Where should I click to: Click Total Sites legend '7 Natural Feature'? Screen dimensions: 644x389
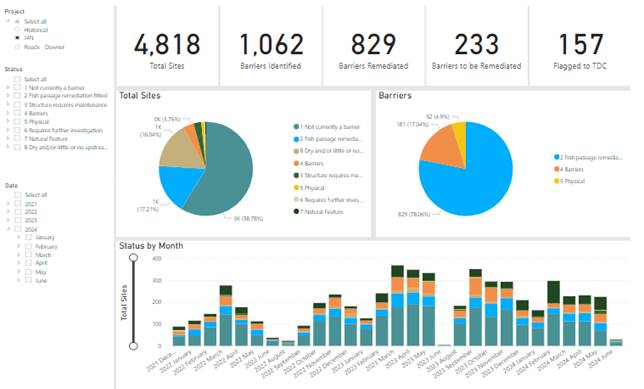[318, 212]
